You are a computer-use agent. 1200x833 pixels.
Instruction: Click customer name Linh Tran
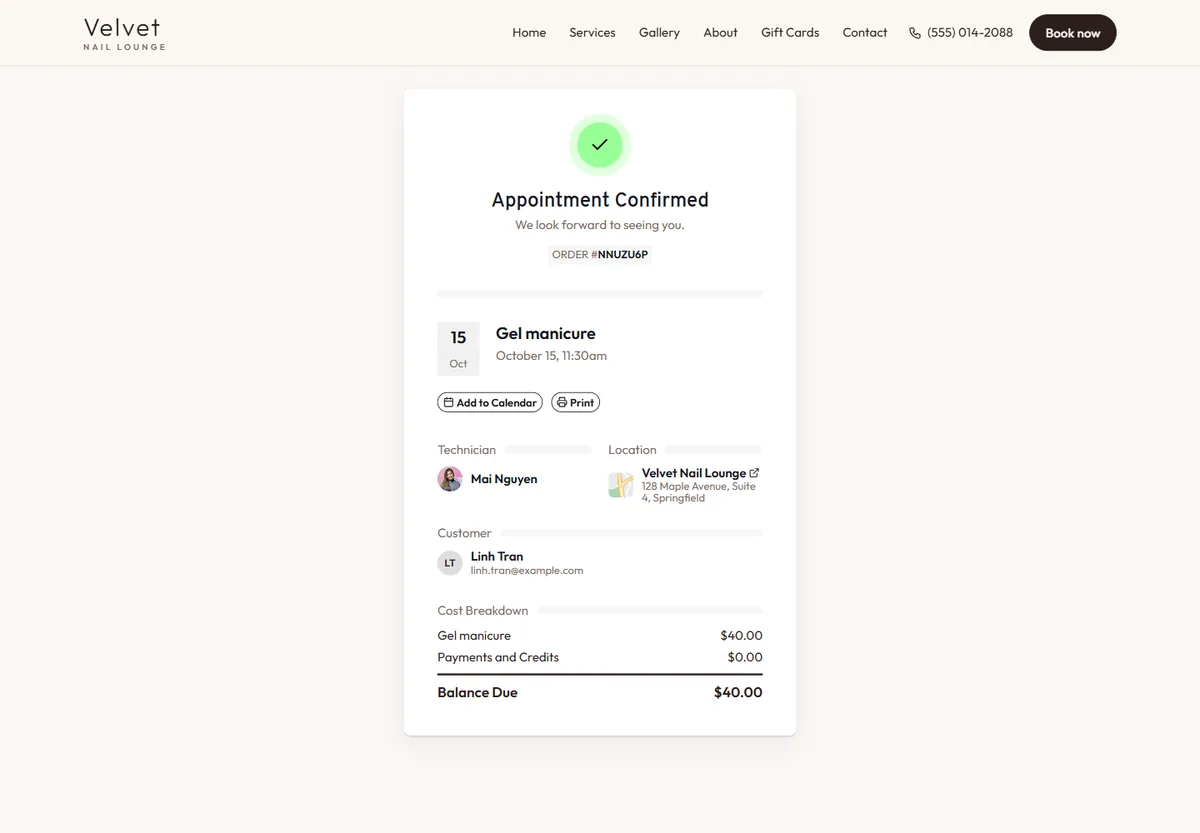(x=497, y=556)
